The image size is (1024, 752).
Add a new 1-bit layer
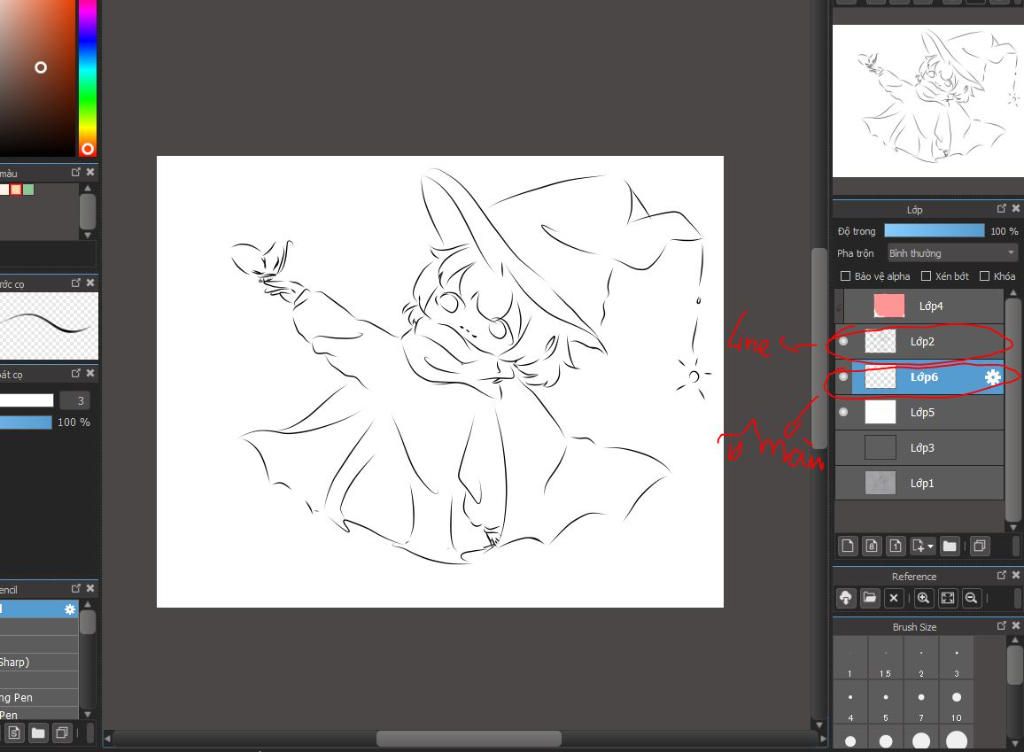pyautogui.click(x=895, y=546)
